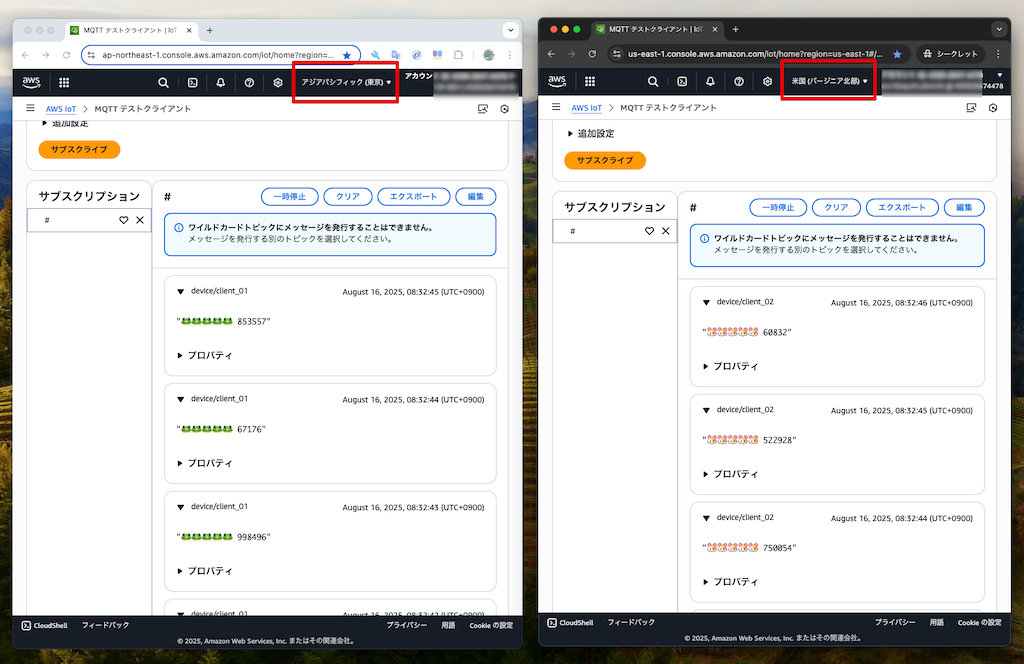Open AWS IoT breadcrumb link in Tokyo window
This screenshot has width=1024, height=664.
(x=61, y=109)
